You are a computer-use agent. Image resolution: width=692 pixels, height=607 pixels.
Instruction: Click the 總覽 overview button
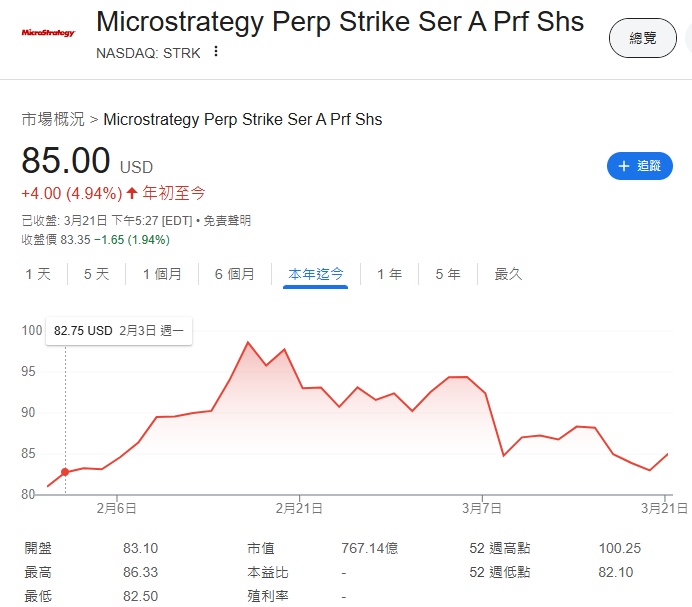(642, 38)
